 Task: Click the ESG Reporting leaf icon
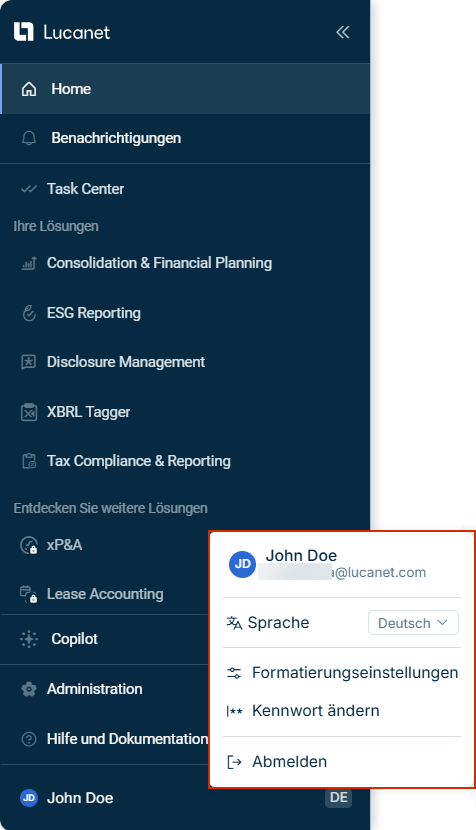[x=29, y=313]
